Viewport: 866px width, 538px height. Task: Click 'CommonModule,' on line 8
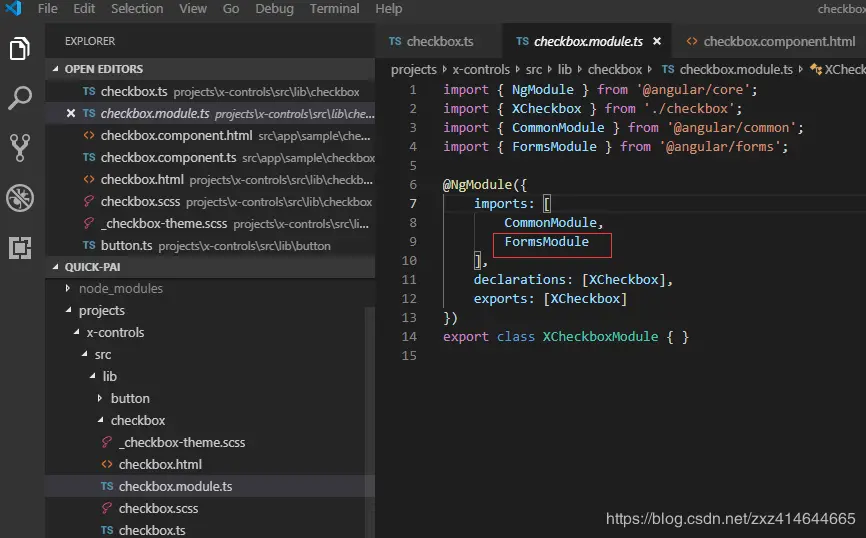pyautogui.click(x=553, y=223)
